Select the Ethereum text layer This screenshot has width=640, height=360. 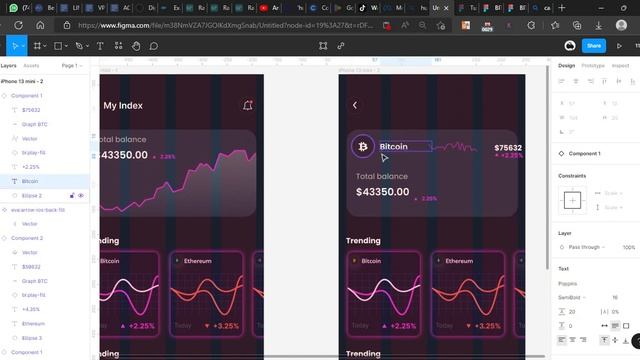pos(33,324)
